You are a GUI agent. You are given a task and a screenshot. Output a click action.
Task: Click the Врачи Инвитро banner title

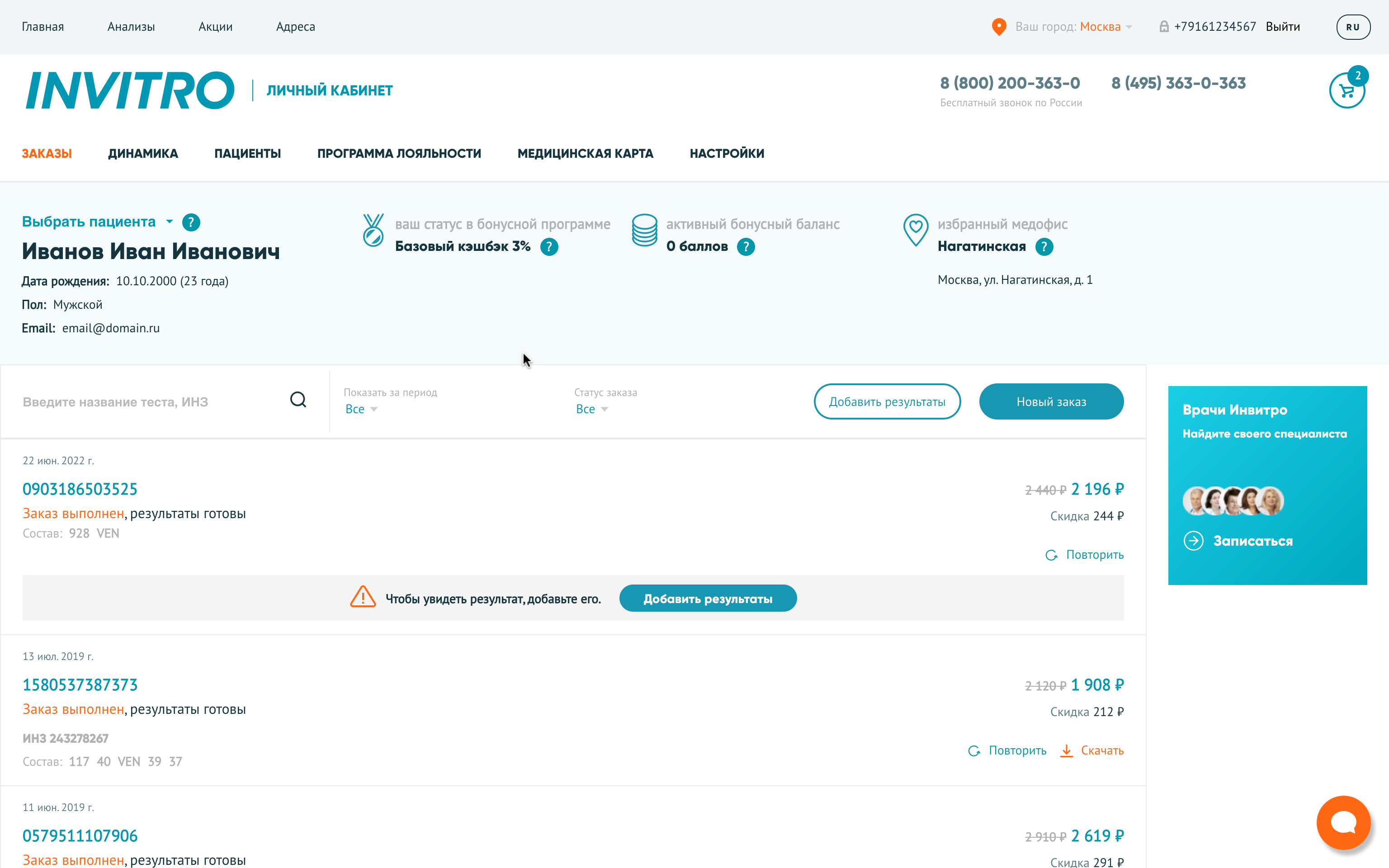tap(1235, 410)
